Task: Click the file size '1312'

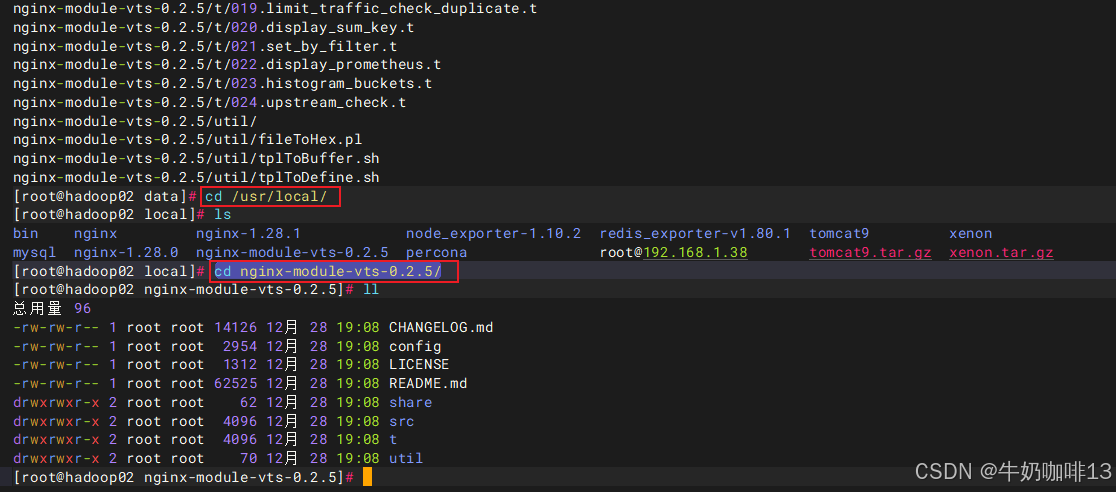Action: pyautogui.click(x=240, y=365)
